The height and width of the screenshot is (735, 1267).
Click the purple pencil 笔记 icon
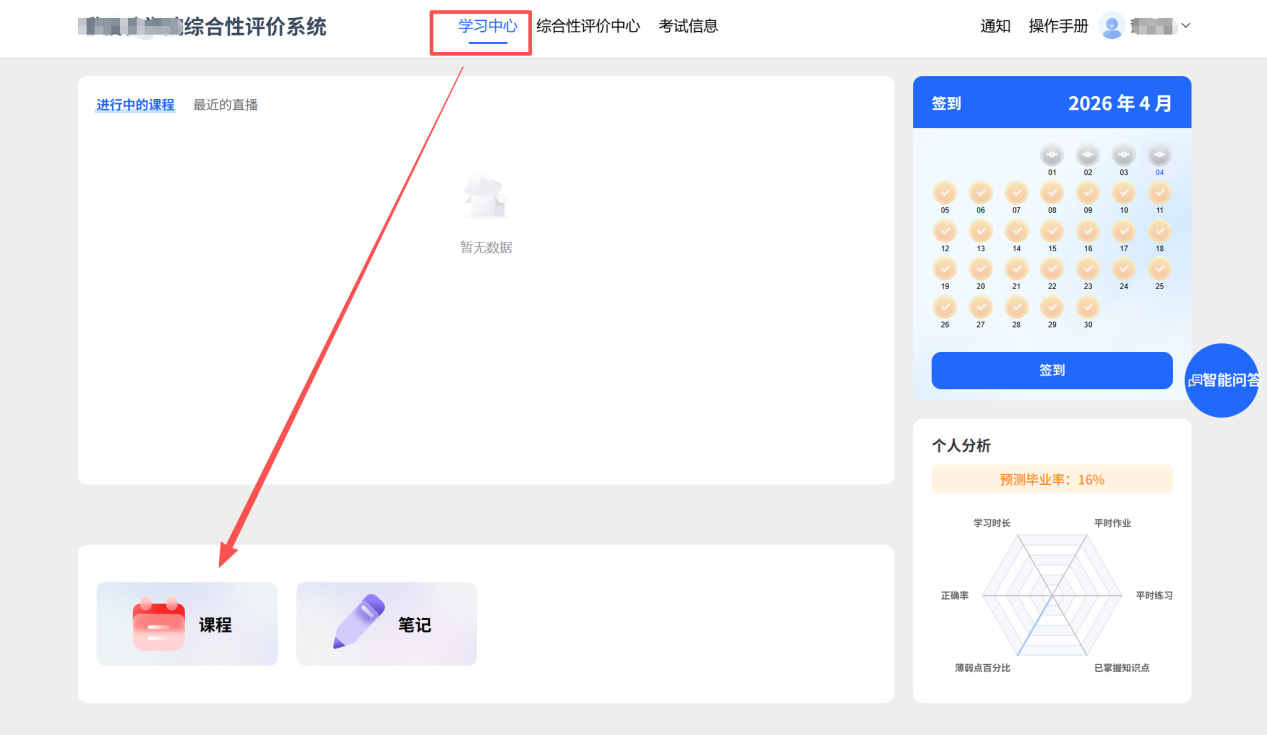(x=358, y=622)
